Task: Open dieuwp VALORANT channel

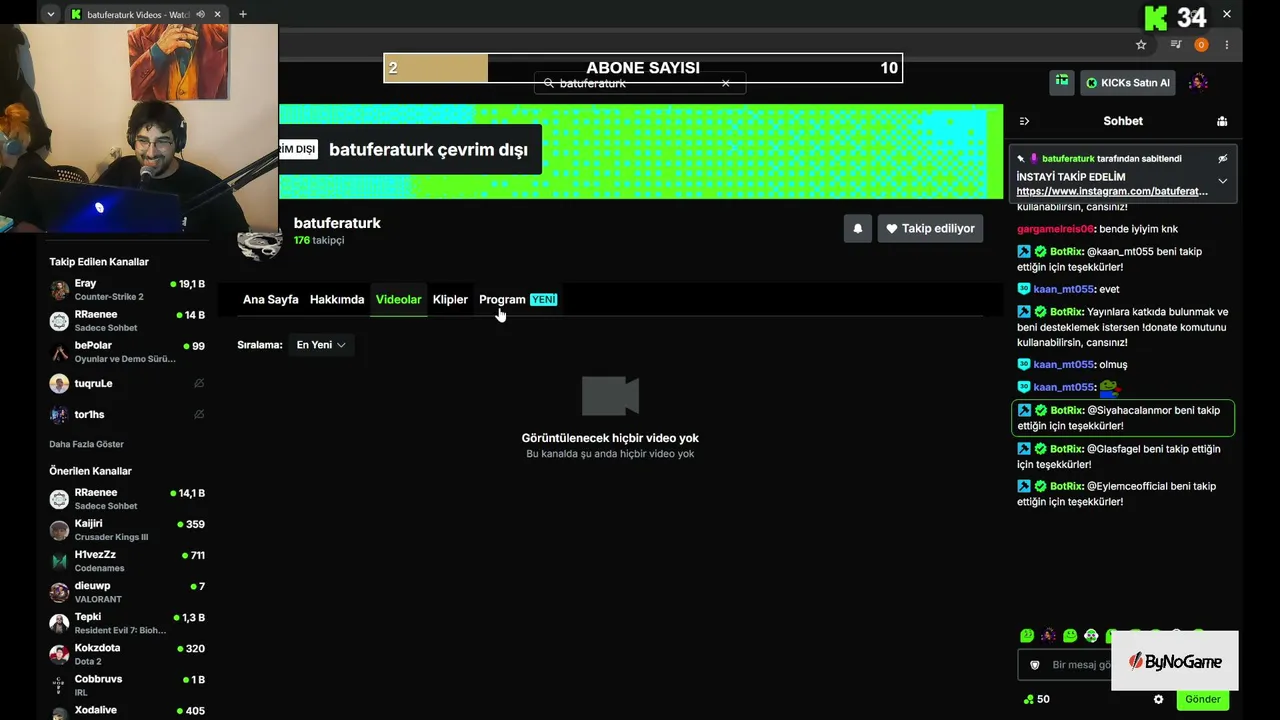Action: click(x=127, y=592)
